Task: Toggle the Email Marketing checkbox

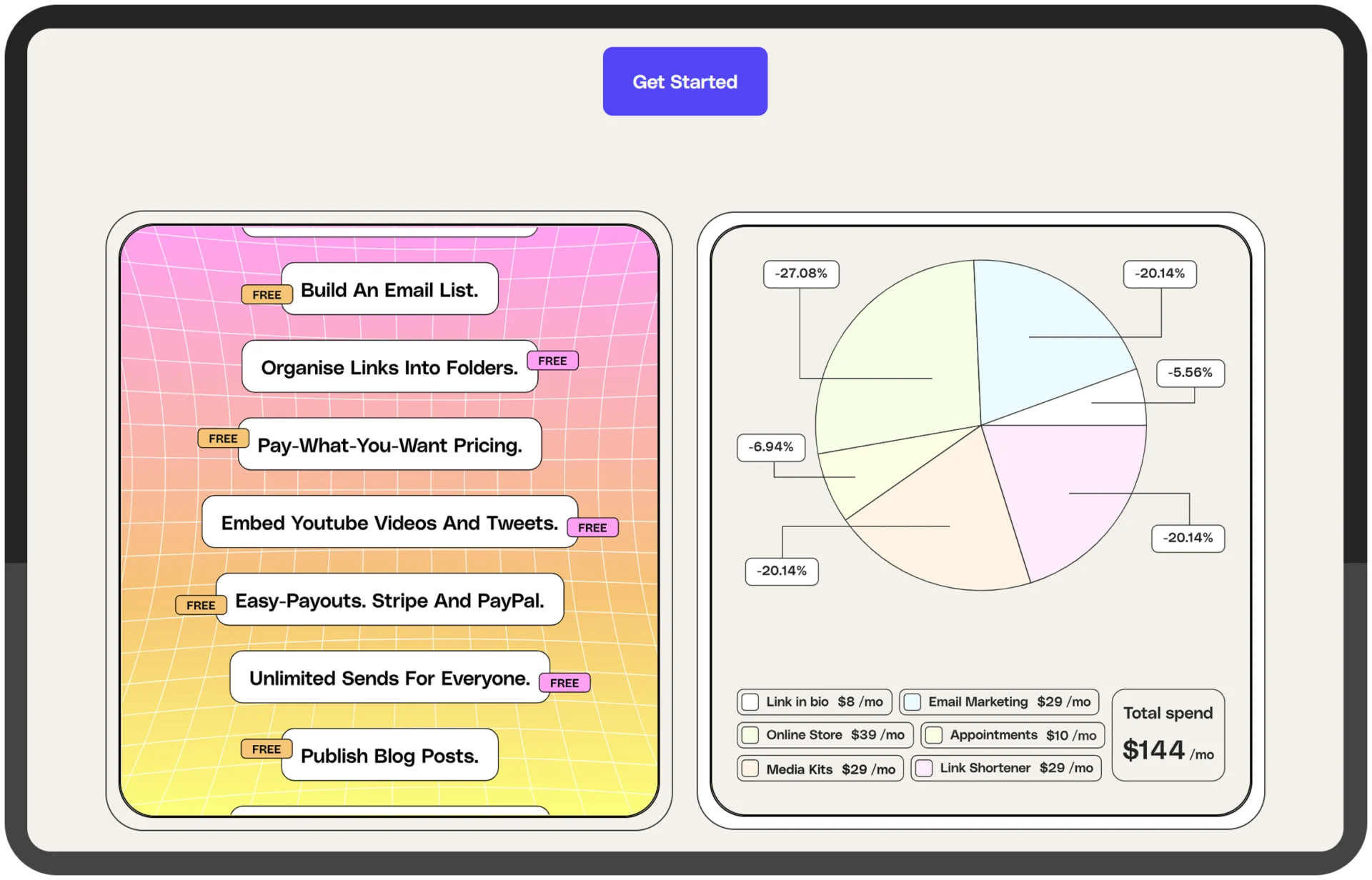Action: [x=913, y=702]
